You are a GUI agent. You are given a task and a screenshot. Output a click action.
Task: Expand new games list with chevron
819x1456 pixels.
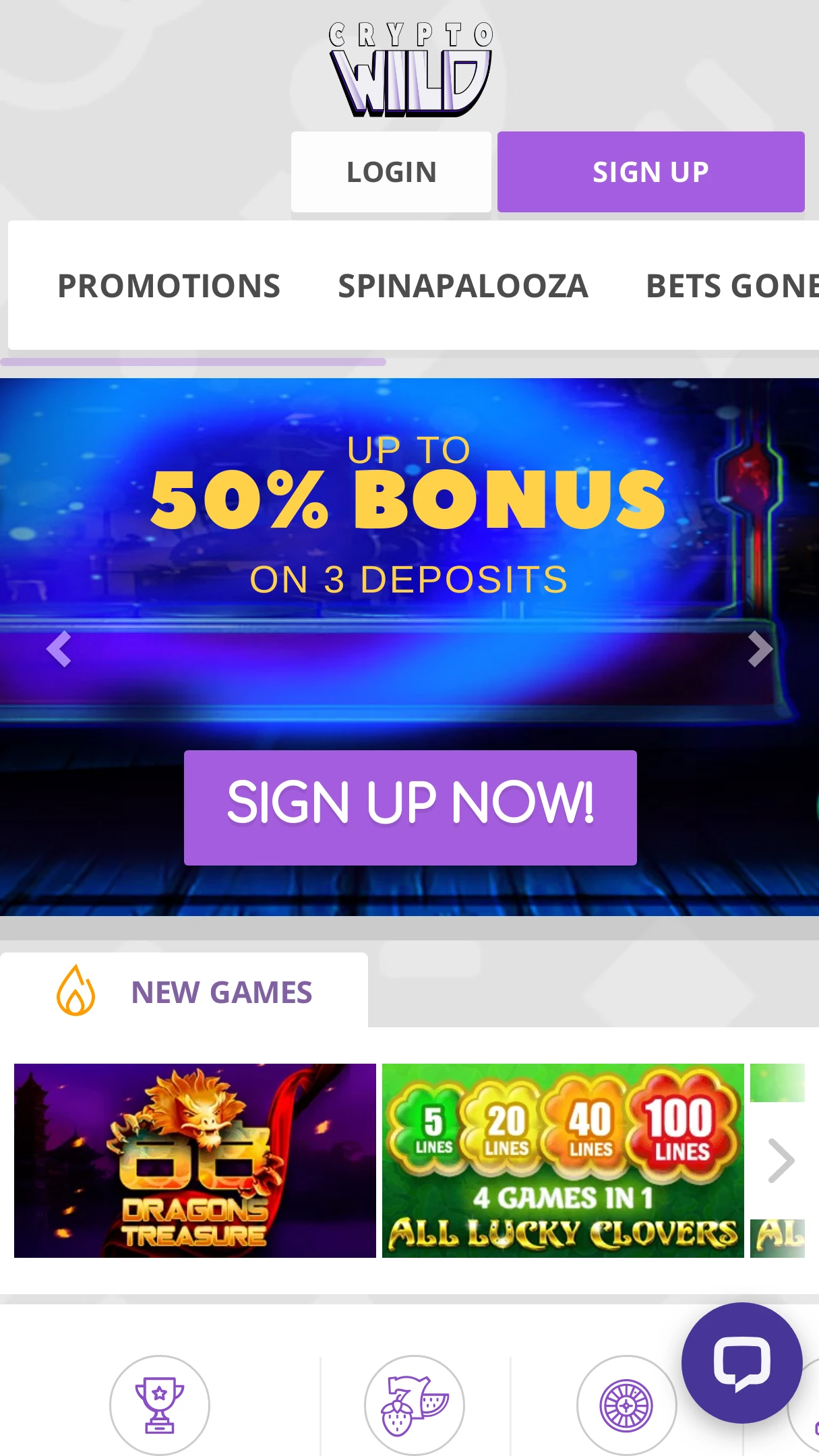tap(781, 1161)
